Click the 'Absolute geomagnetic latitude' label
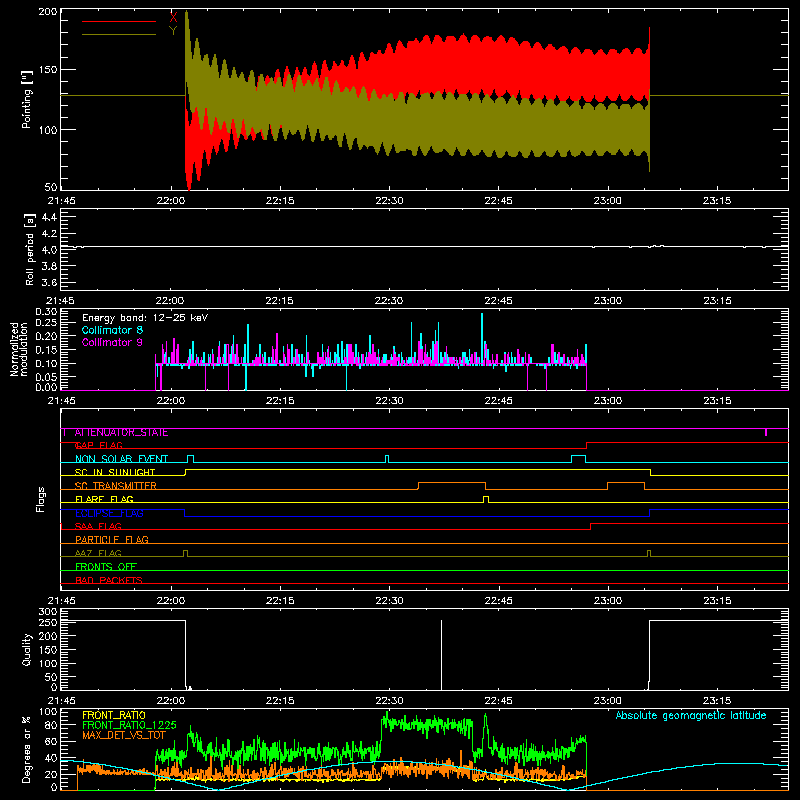800x800 pixels. [x=691, y=716]
